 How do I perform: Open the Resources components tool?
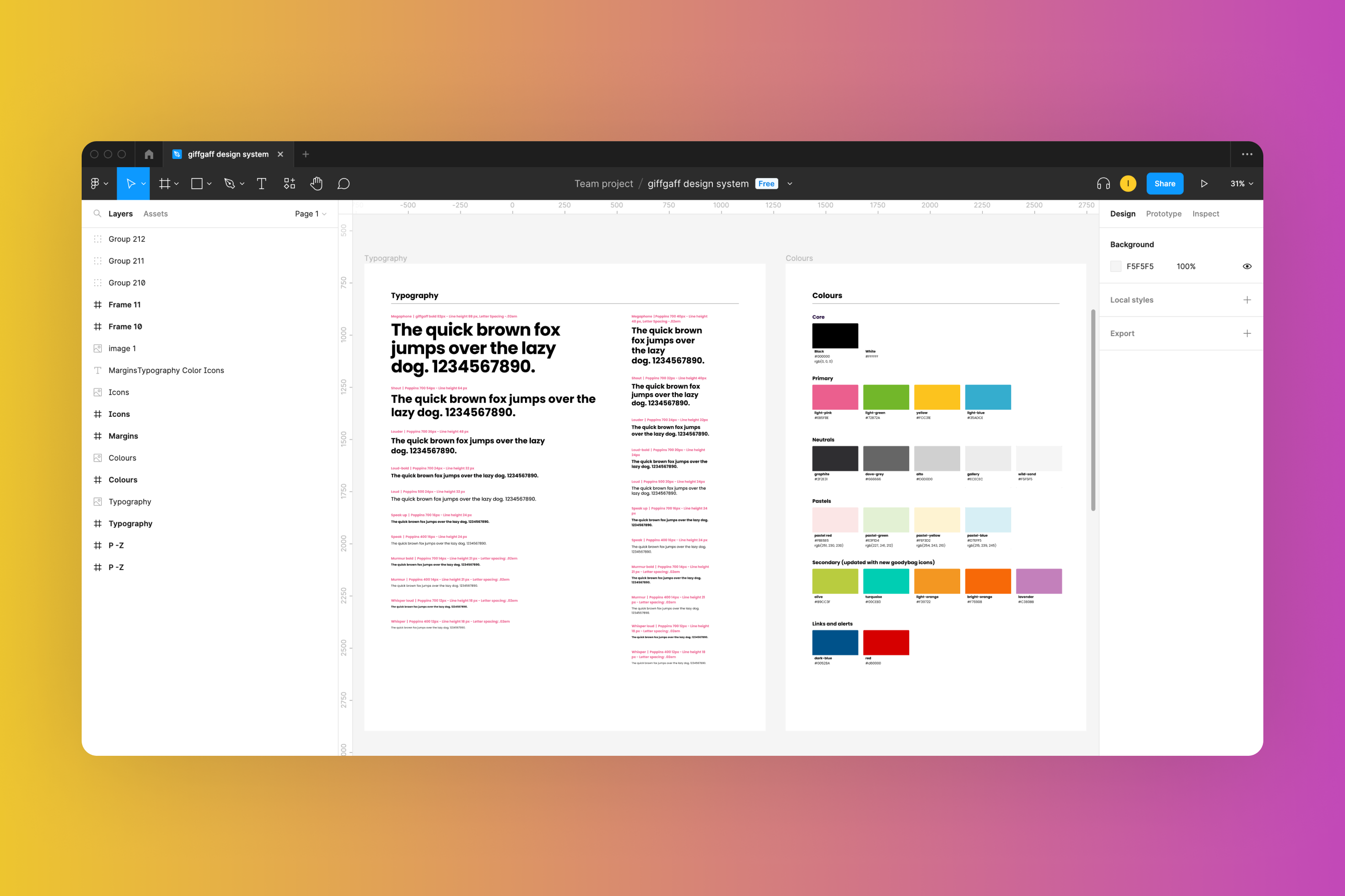[x=289, y=183]
